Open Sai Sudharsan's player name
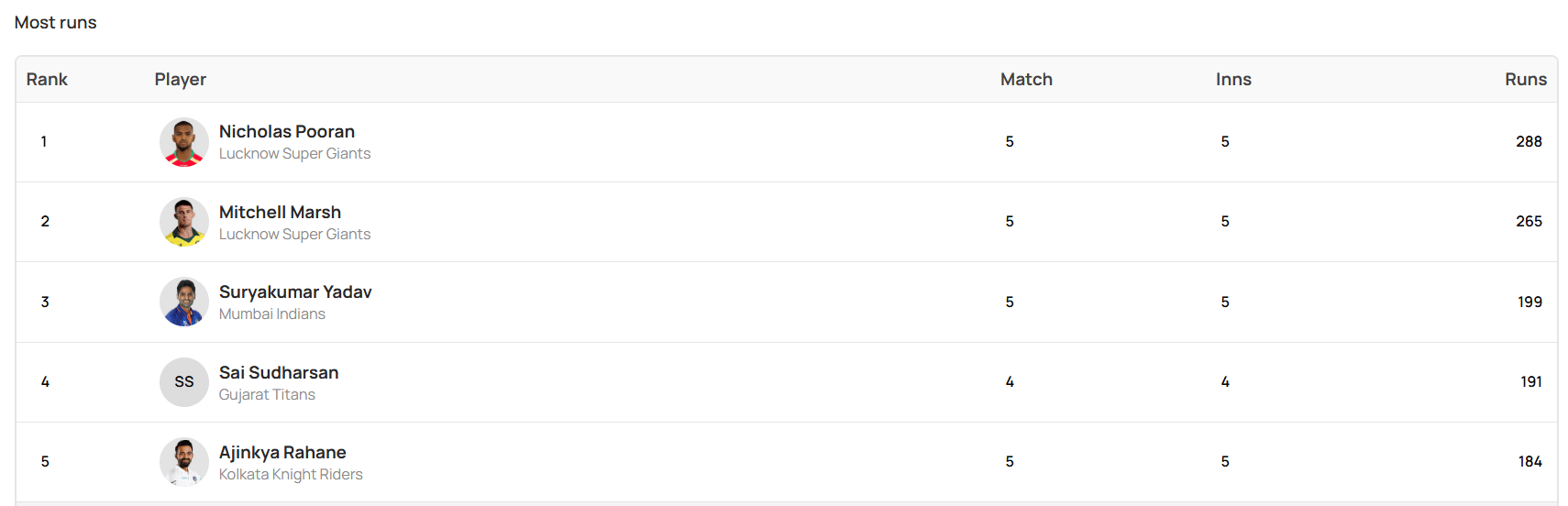The width and height of the screenshot is (1568, 506). 279,372
